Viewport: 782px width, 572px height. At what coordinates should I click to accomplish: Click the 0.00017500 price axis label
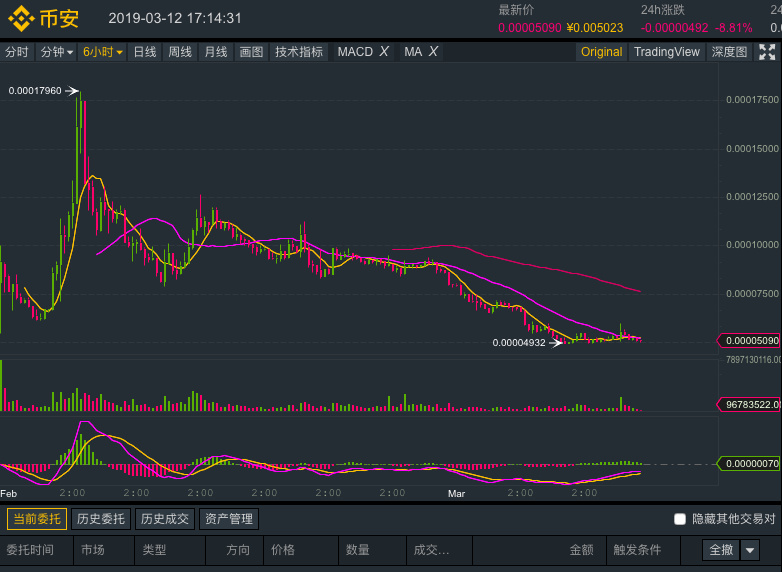[x=752, y=100]
